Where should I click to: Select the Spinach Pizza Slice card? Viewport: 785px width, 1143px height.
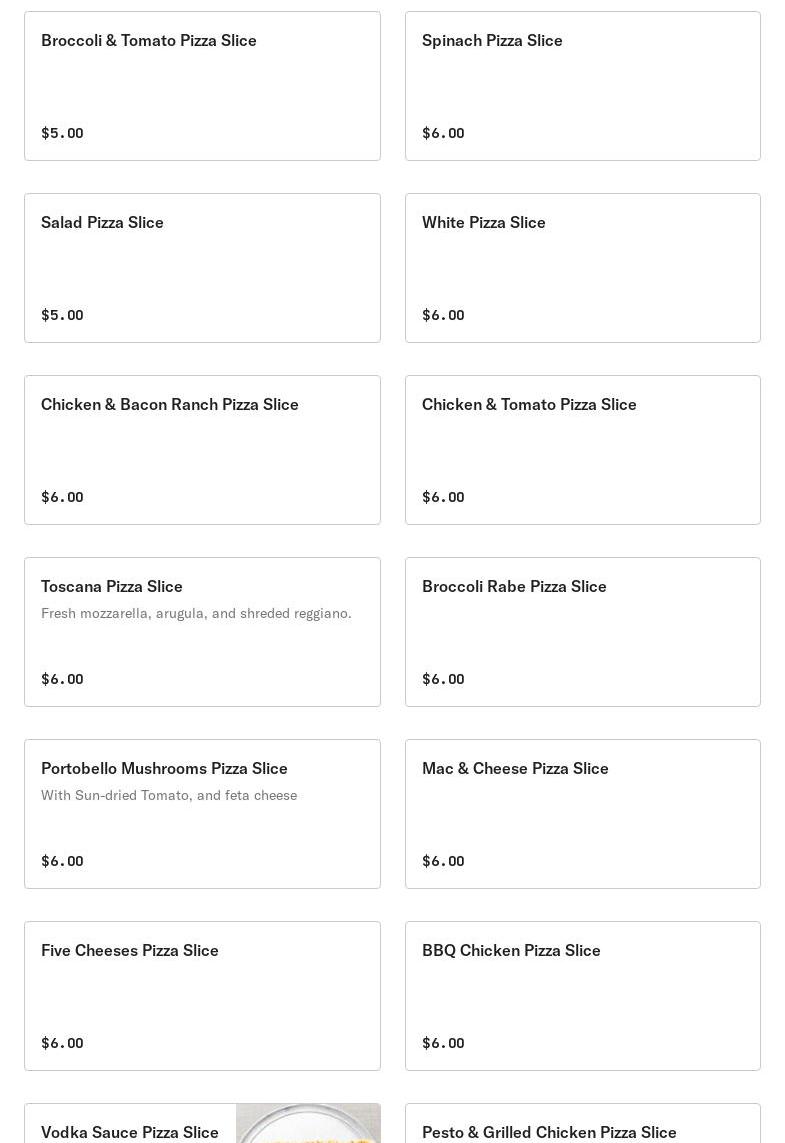pos(582,86)
